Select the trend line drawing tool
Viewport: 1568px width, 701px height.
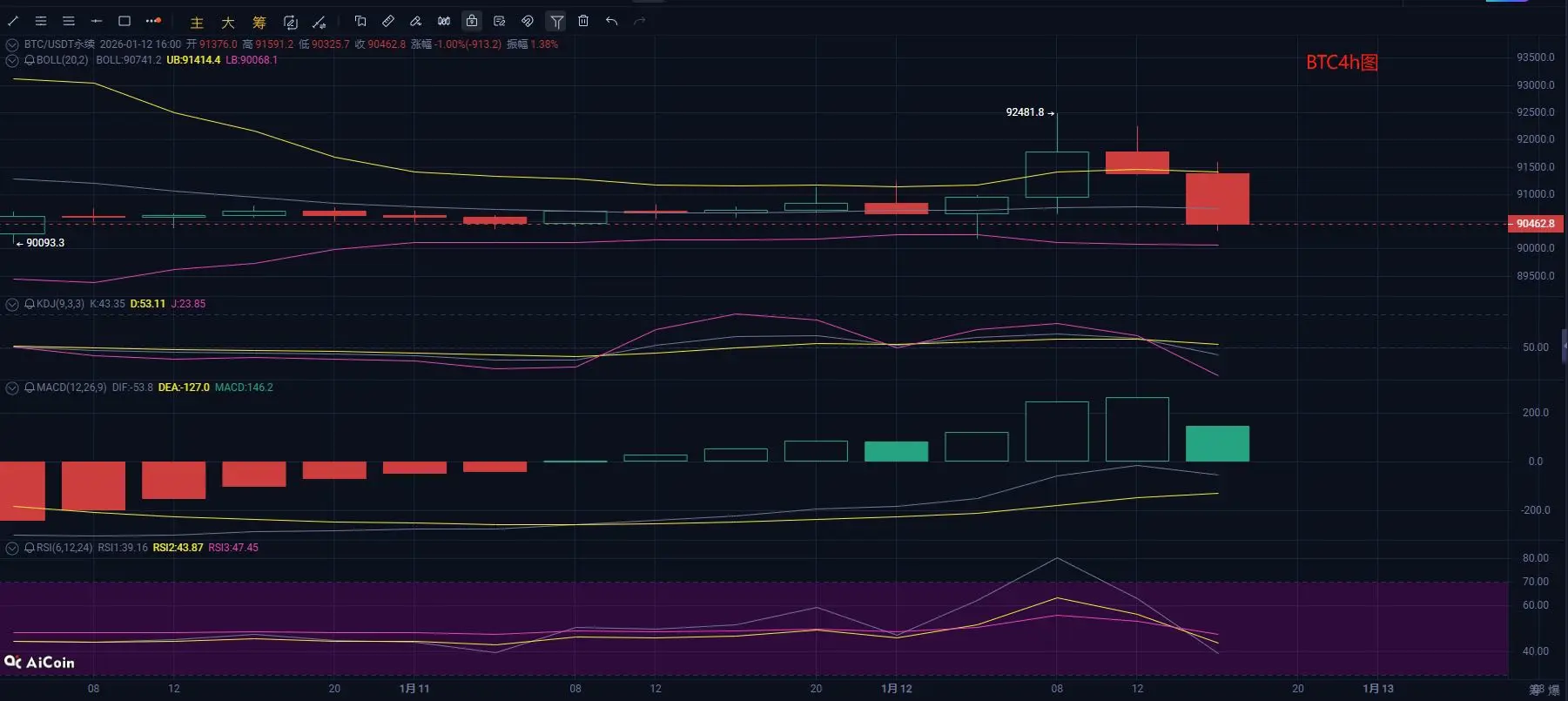point(13,21)
